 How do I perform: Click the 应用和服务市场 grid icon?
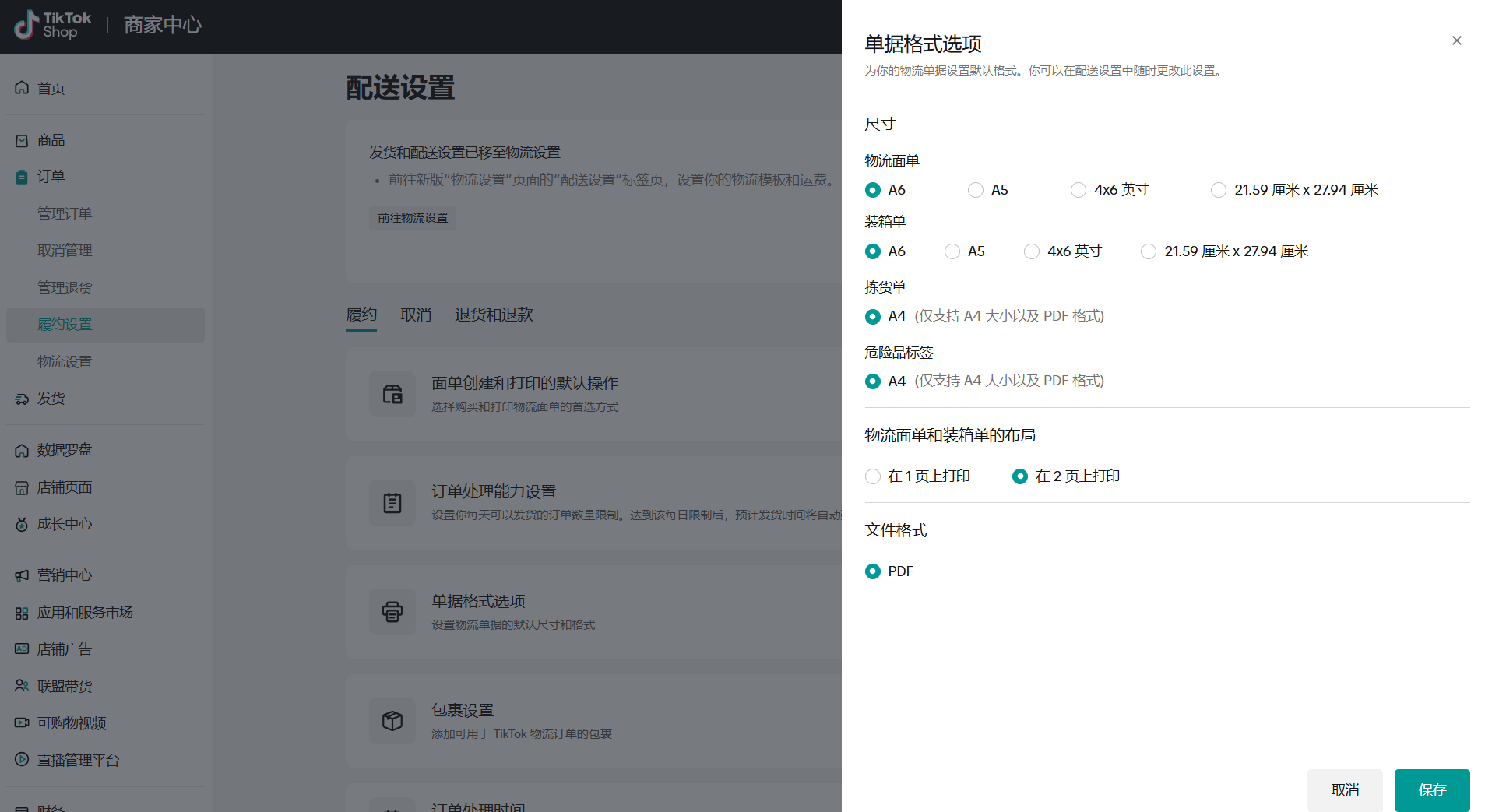tap(22, 613)
